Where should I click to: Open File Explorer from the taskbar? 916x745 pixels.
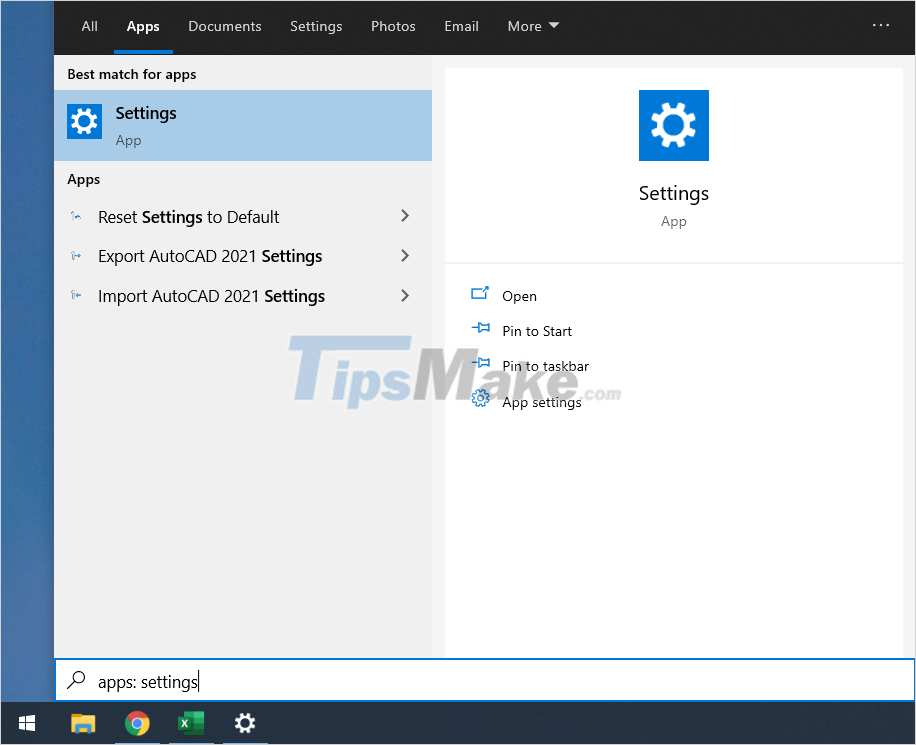[x=83, y=722]
